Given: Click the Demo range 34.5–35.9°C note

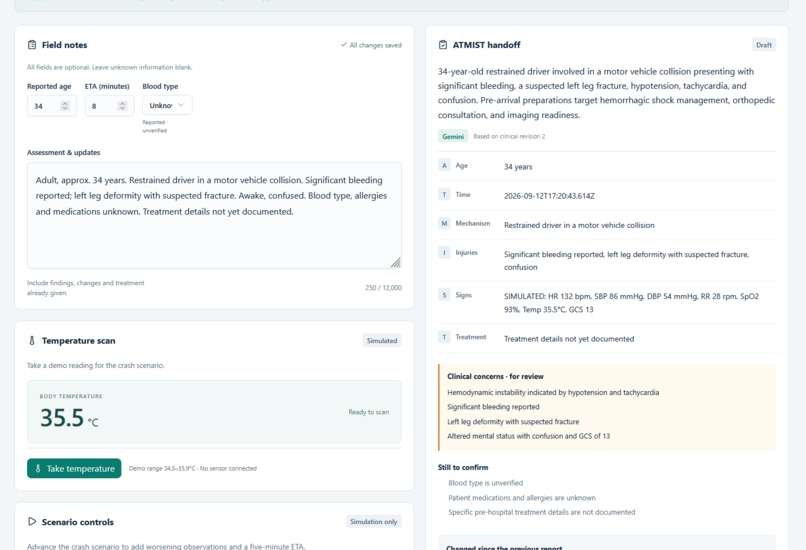Looking at the screenshot, I should 192,468.
